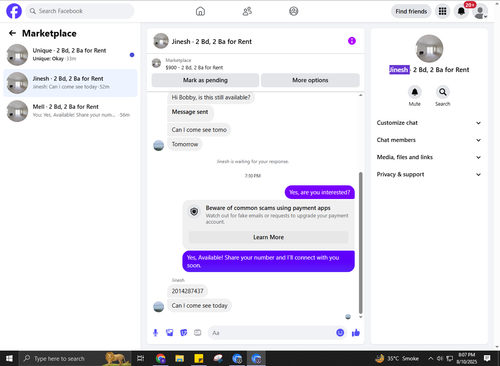This screenshot has height=366, width=500.
Task: Click Jinesh profile picture in right panel
Action: (x=429, y=49)
